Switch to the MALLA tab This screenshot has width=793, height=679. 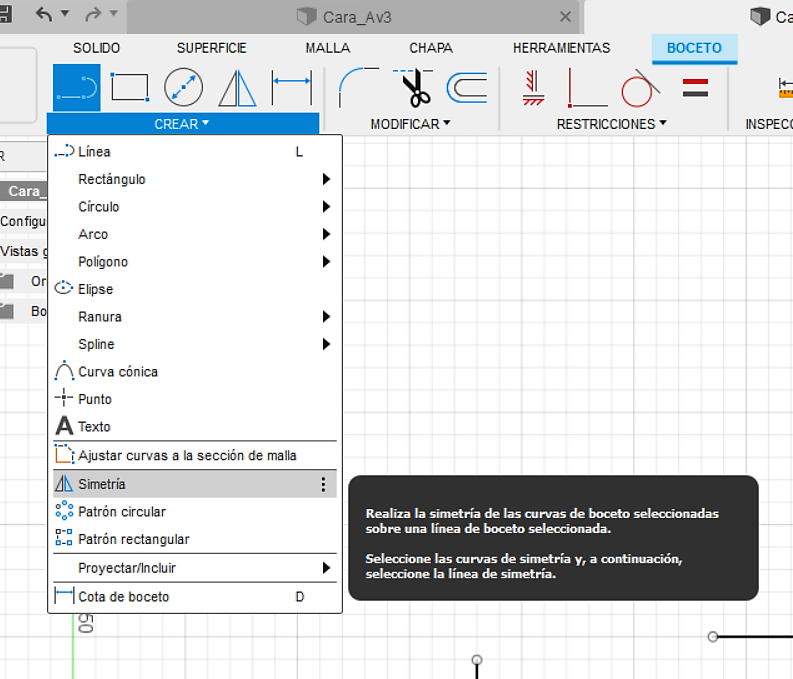coord(328,48)
